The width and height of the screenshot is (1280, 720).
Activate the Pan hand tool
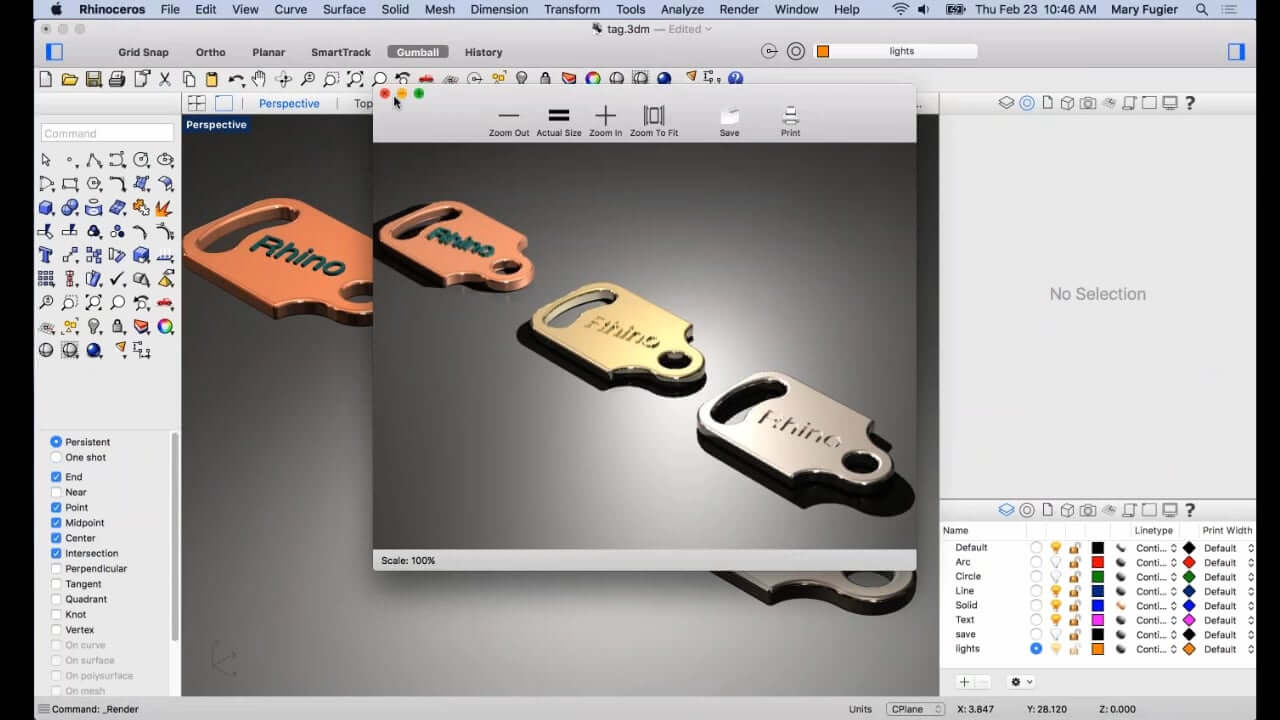(260, 79)
